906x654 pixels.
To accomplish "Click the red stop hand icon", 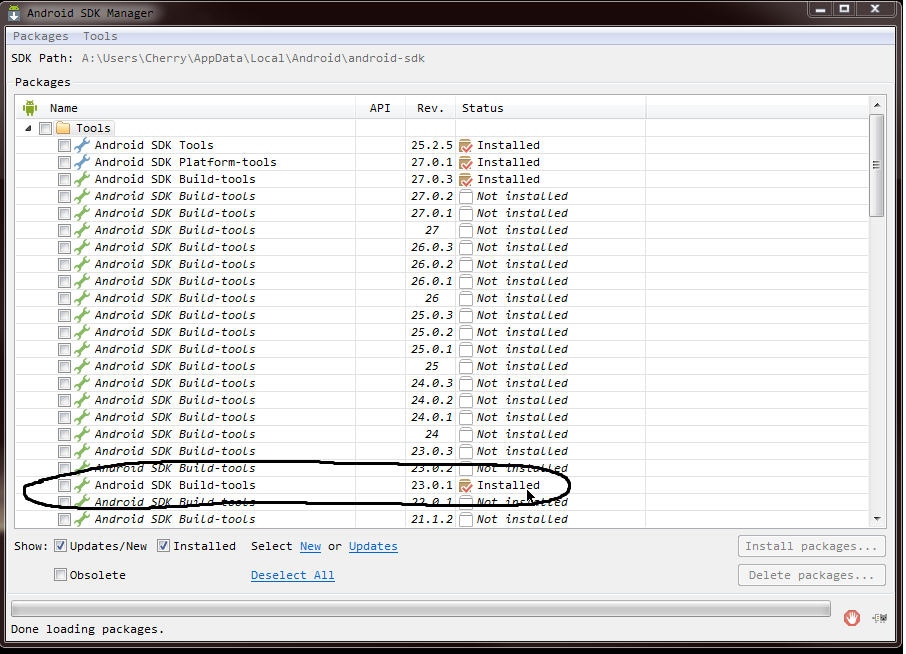I will coord(852,618).
